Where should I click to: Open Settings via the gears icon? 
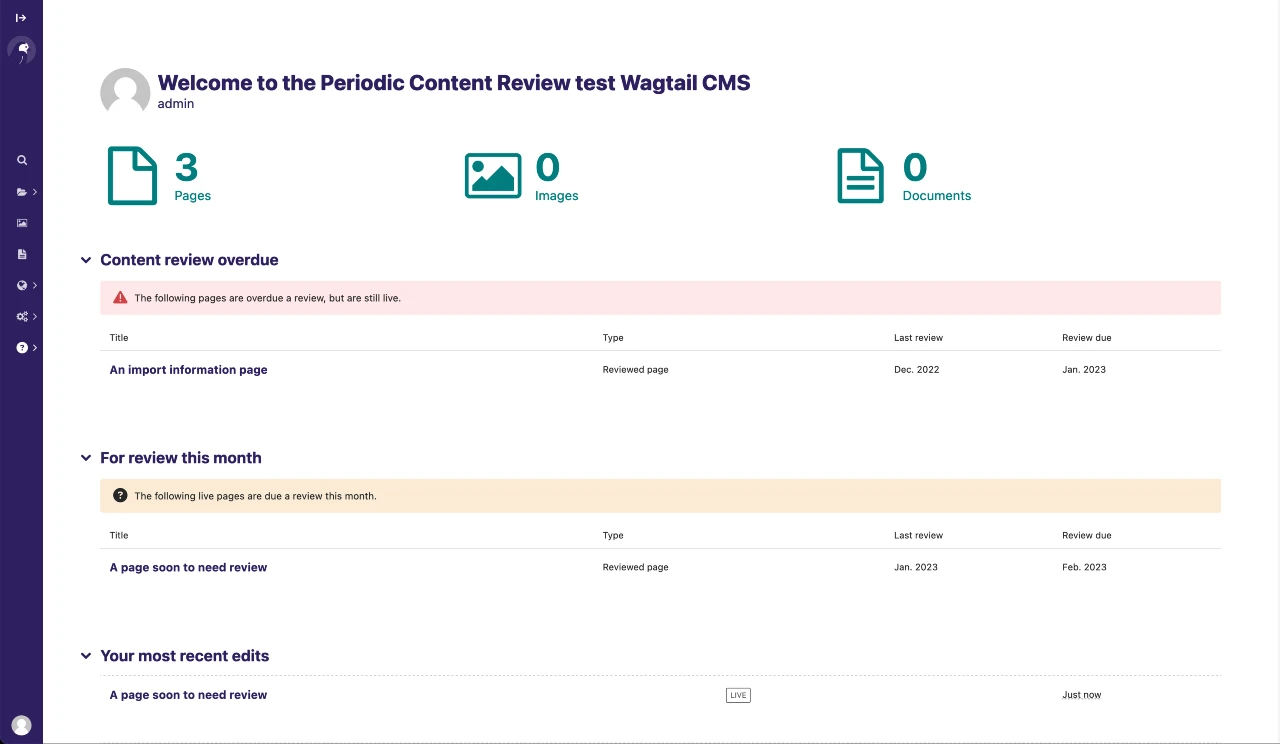21,315
